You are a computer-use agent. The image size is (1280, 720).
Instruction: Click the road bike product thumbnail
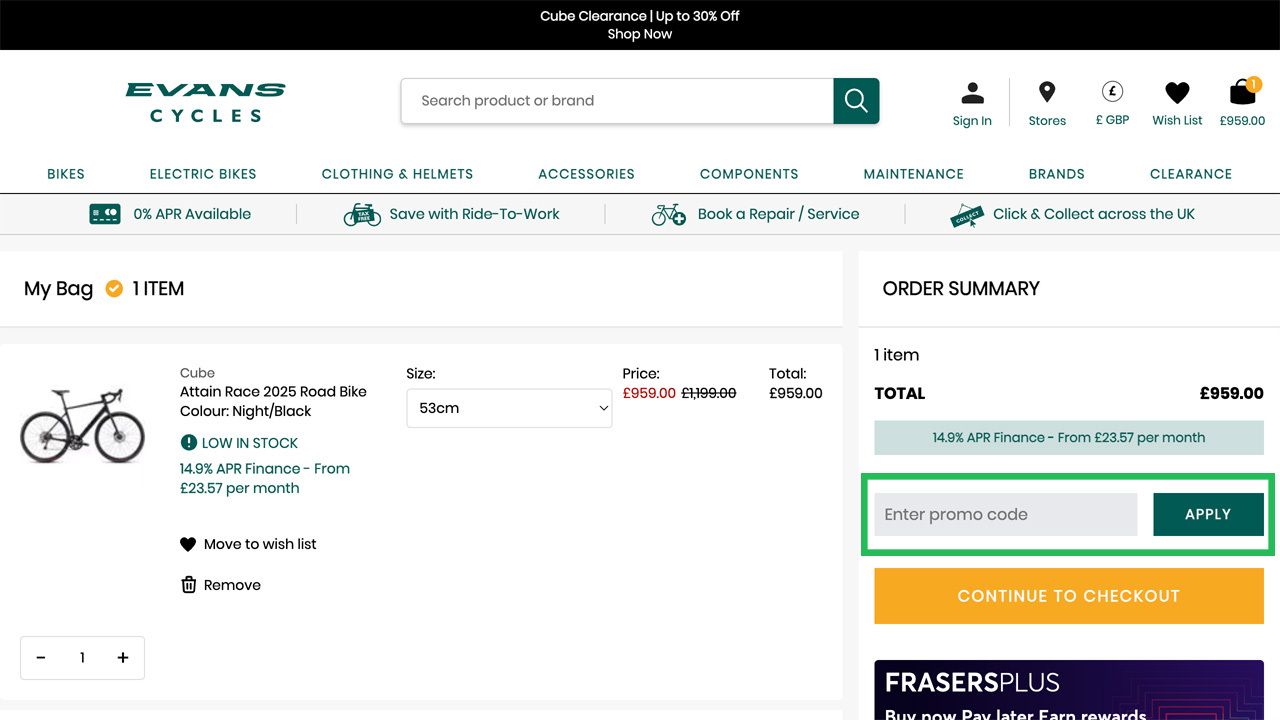82,425
